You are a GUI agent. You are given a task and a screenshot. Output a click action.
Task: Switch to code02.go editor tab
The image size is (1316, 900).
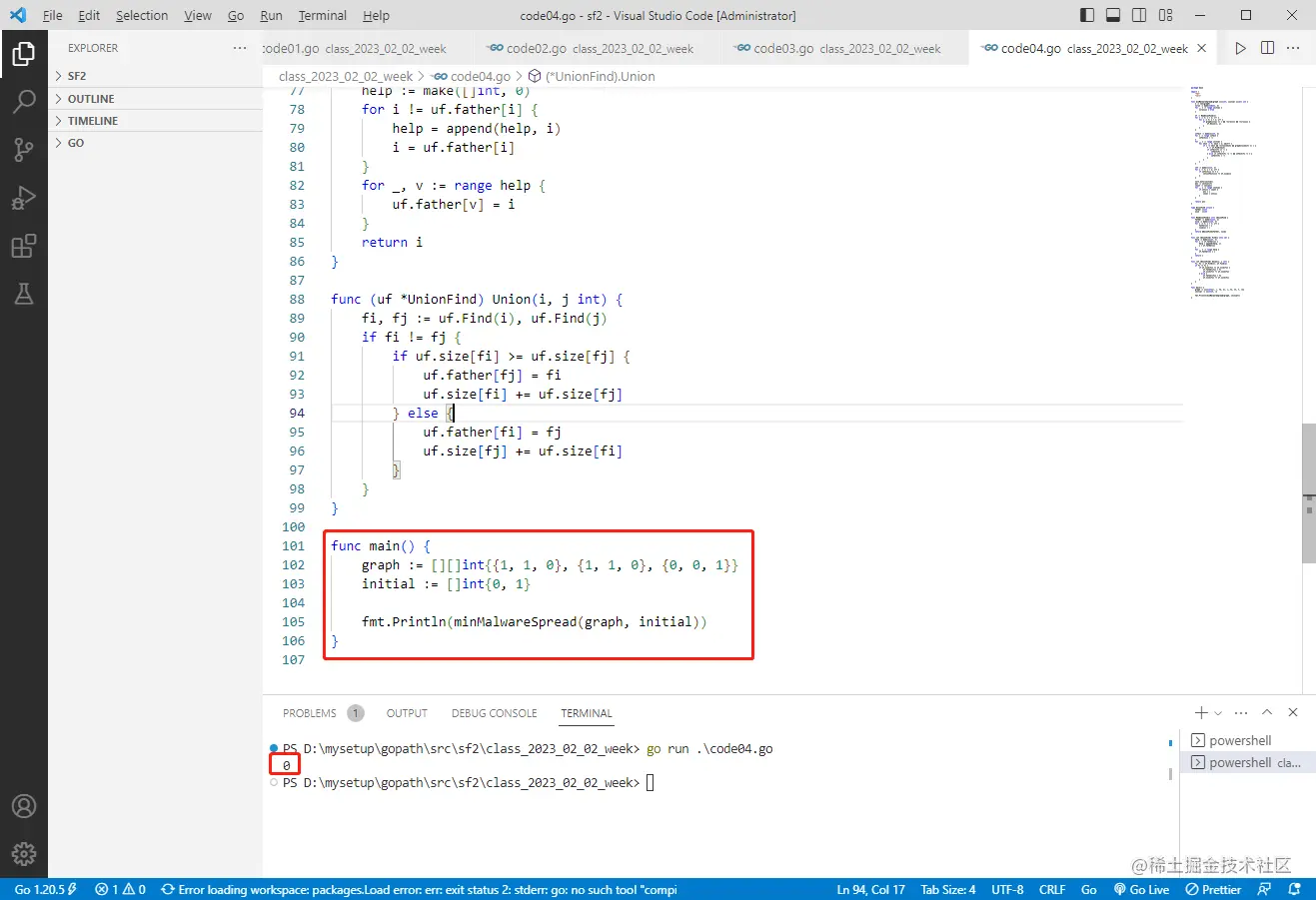(x=599, y=48)
